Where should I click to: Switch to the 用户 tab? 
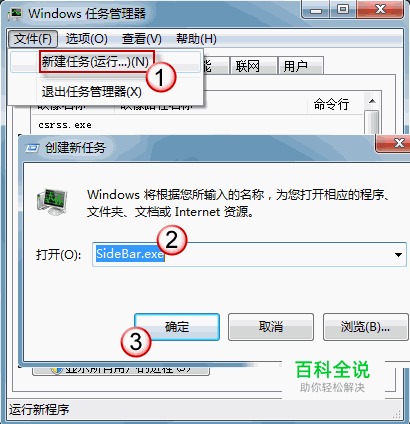click(301, 66)
